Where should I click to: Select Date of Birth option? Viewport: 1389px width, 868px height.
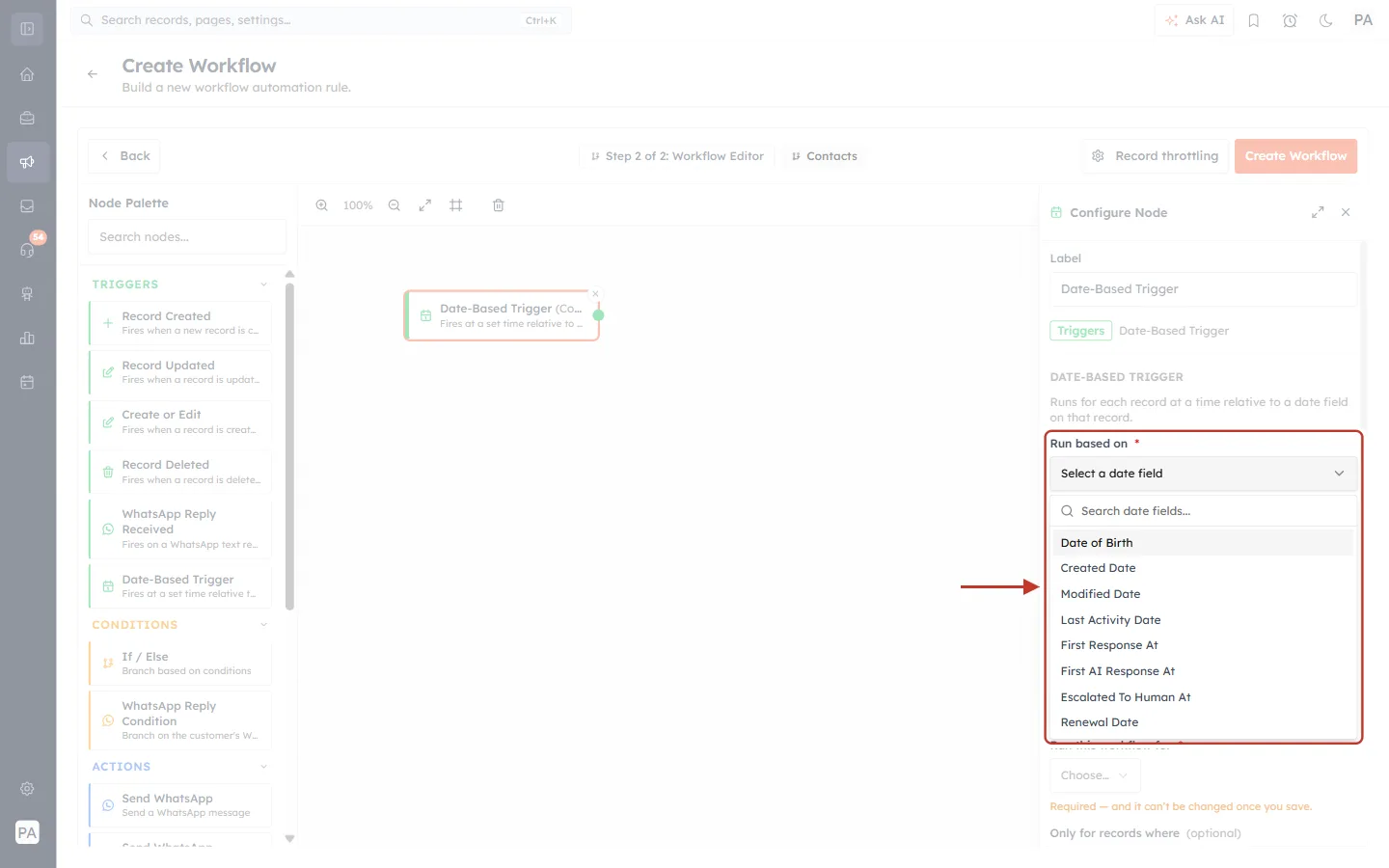click(x=1203, y=543)
